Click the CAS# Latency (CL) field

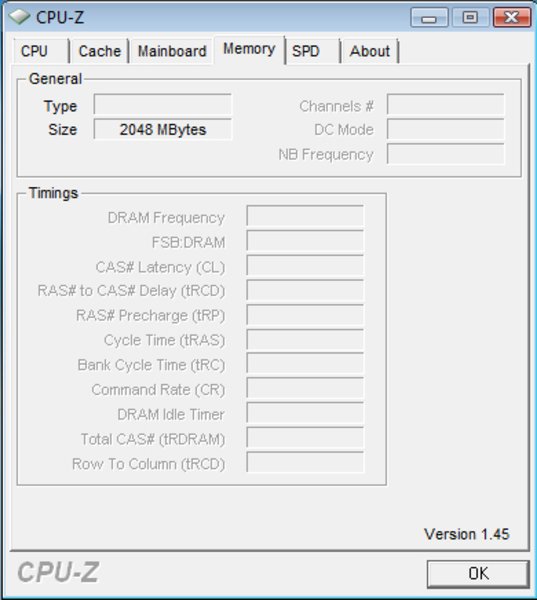pos(305,266)
